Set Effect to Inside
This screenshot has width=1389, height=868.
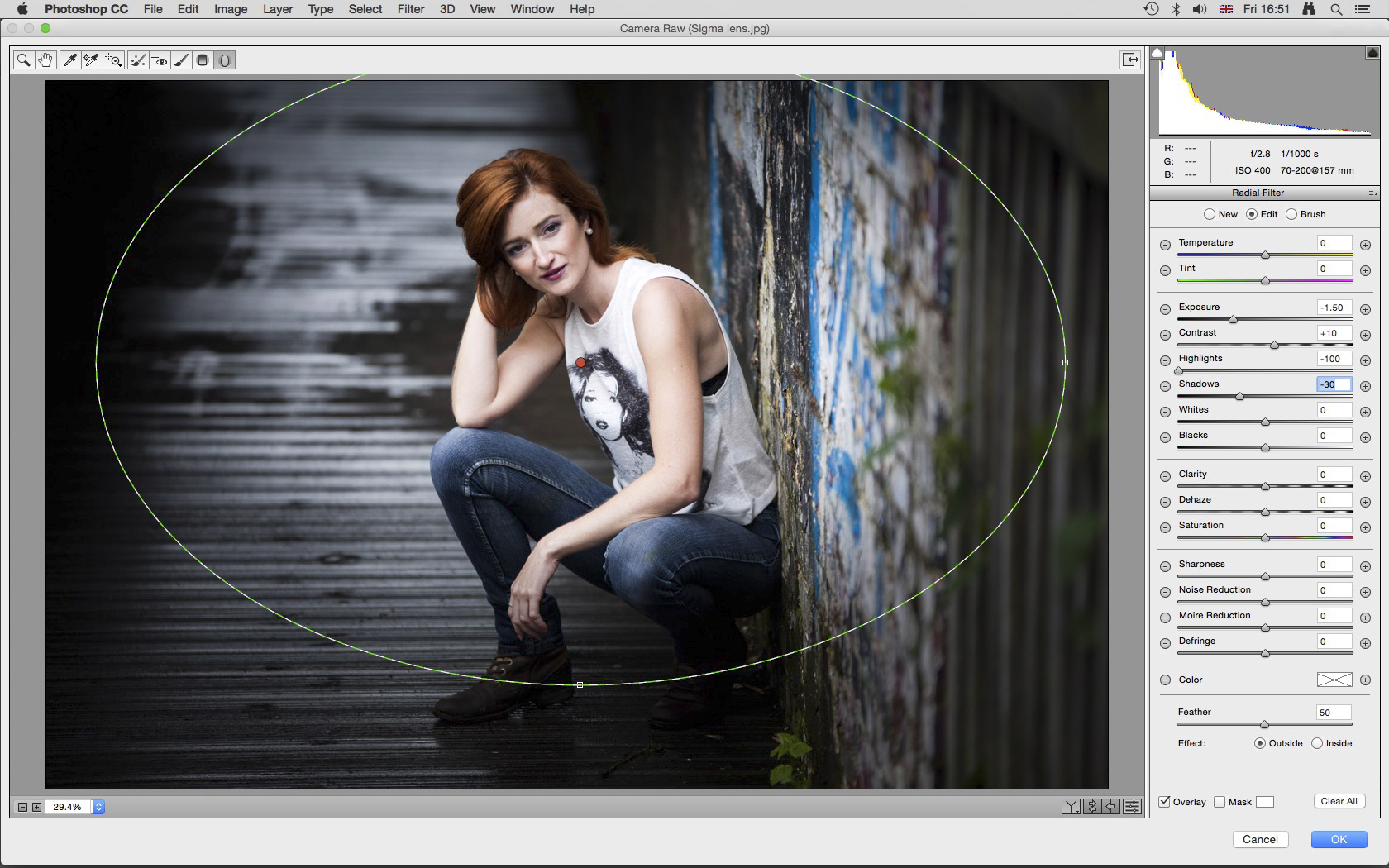1317,743
